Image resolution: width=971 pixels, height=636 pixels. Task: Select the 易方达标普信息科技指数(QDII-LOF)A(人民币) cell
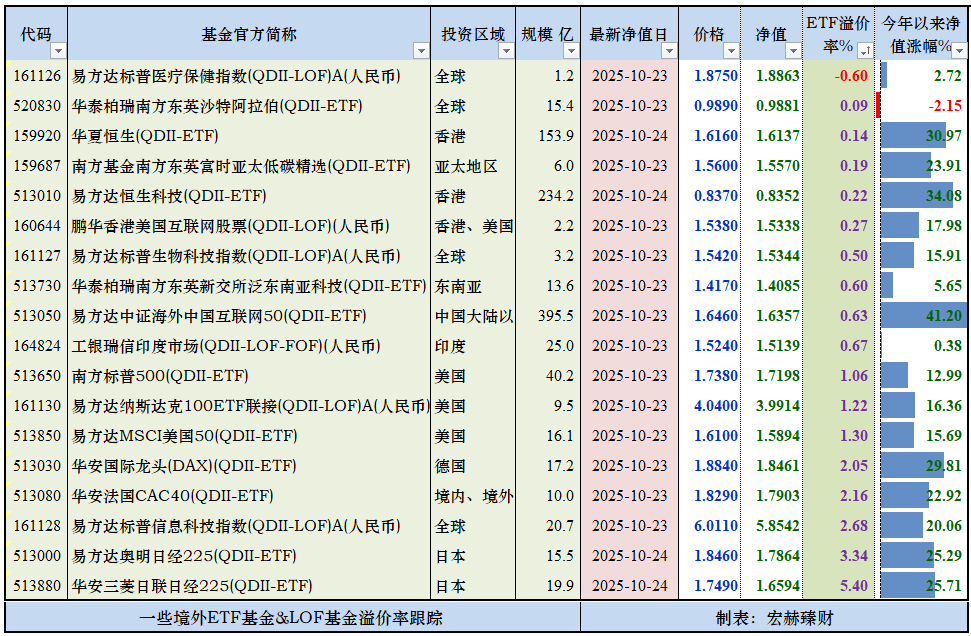coord(249,526)
